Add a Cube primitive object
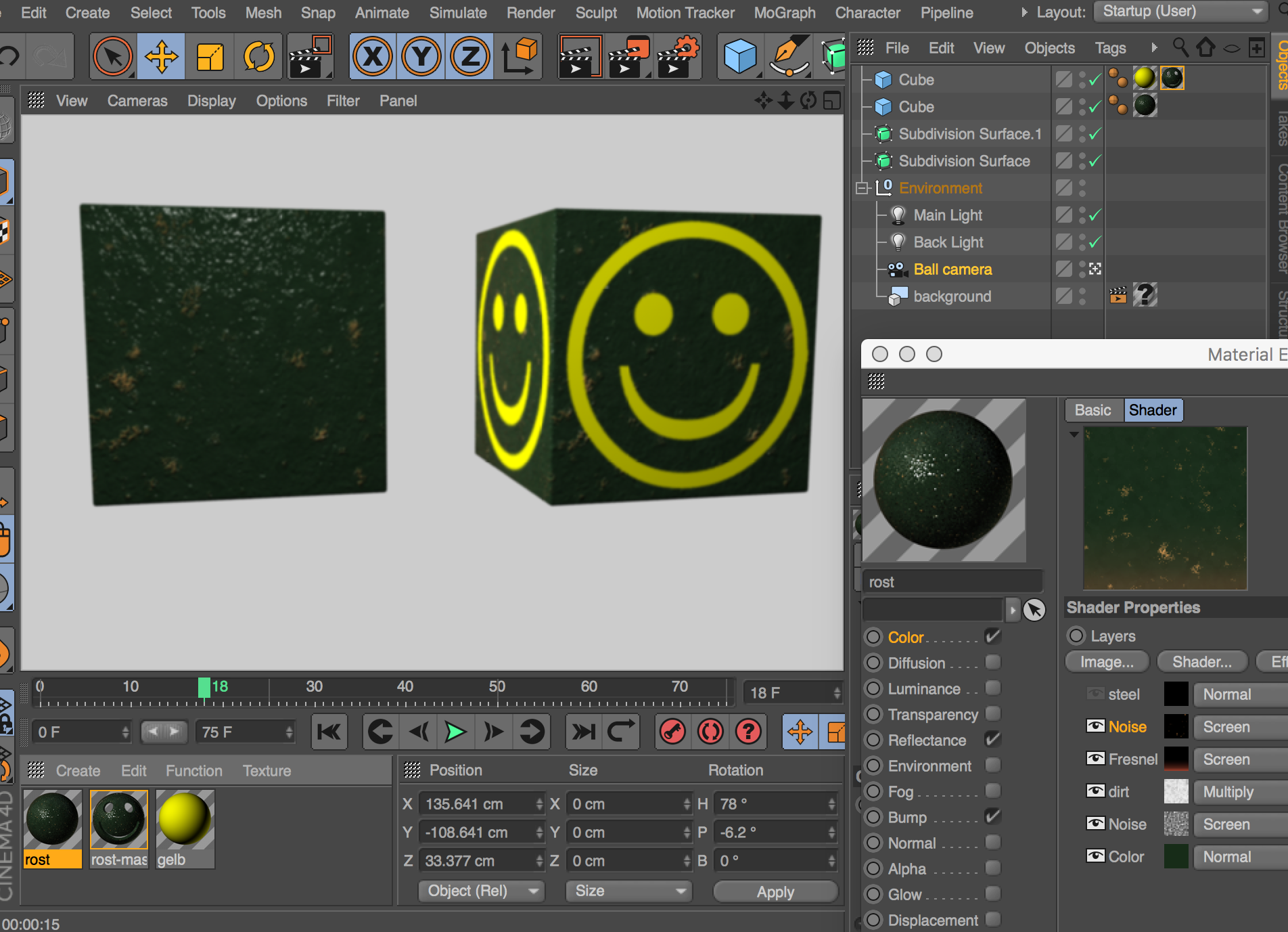 tap(739, 56)
